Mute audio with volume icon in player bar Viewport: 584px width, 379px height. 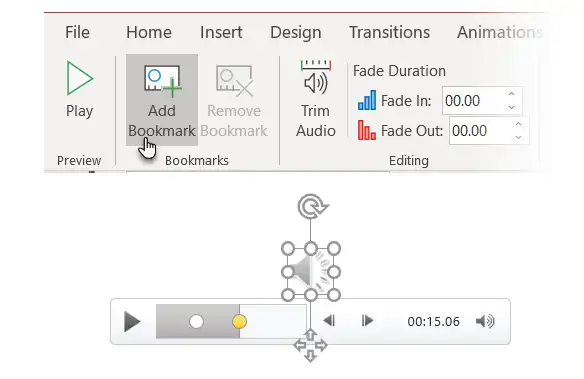tap(485, 321)
